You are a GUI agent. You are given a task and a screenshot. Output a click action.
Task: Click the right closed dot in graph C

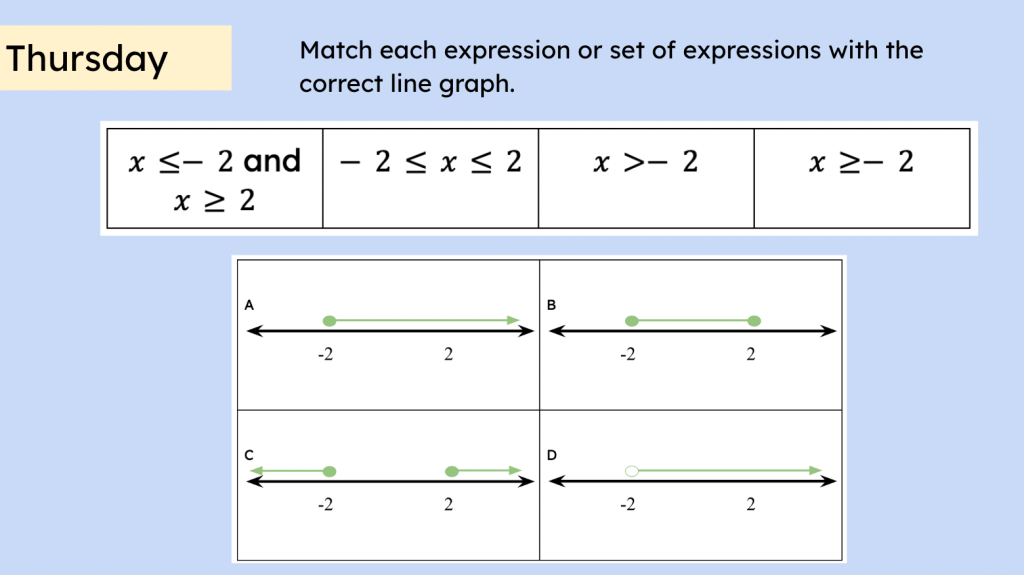pyautogui.click(x=451, y=471)
